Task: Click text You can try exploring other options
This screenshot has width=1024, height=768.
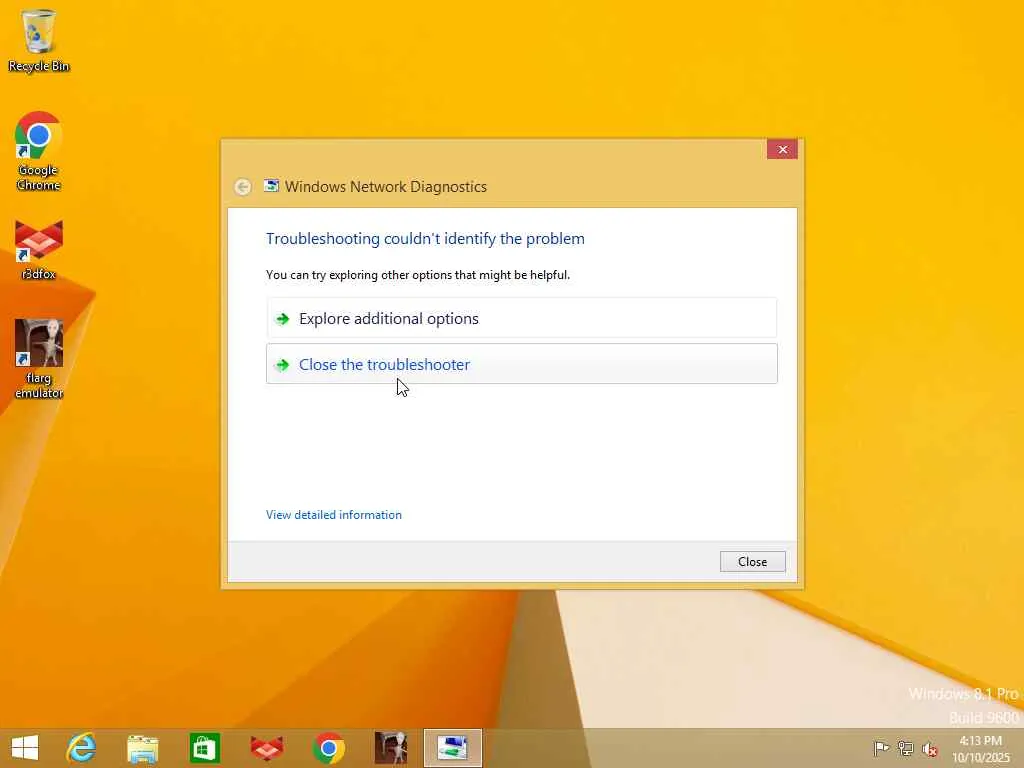Action: (x=418, y=275)
